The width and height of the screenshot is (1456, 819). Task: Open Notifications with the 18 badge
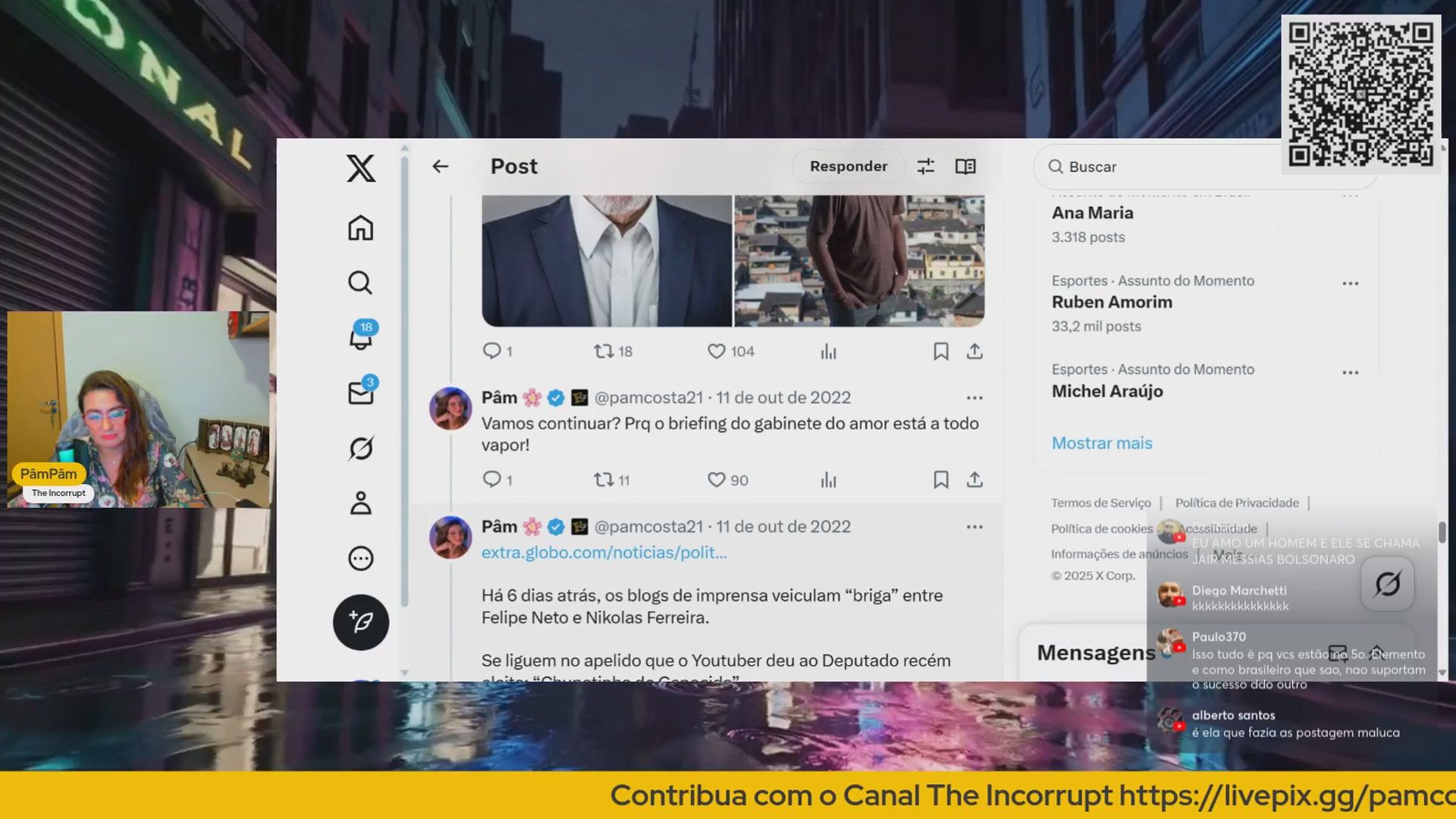[361, 338]
